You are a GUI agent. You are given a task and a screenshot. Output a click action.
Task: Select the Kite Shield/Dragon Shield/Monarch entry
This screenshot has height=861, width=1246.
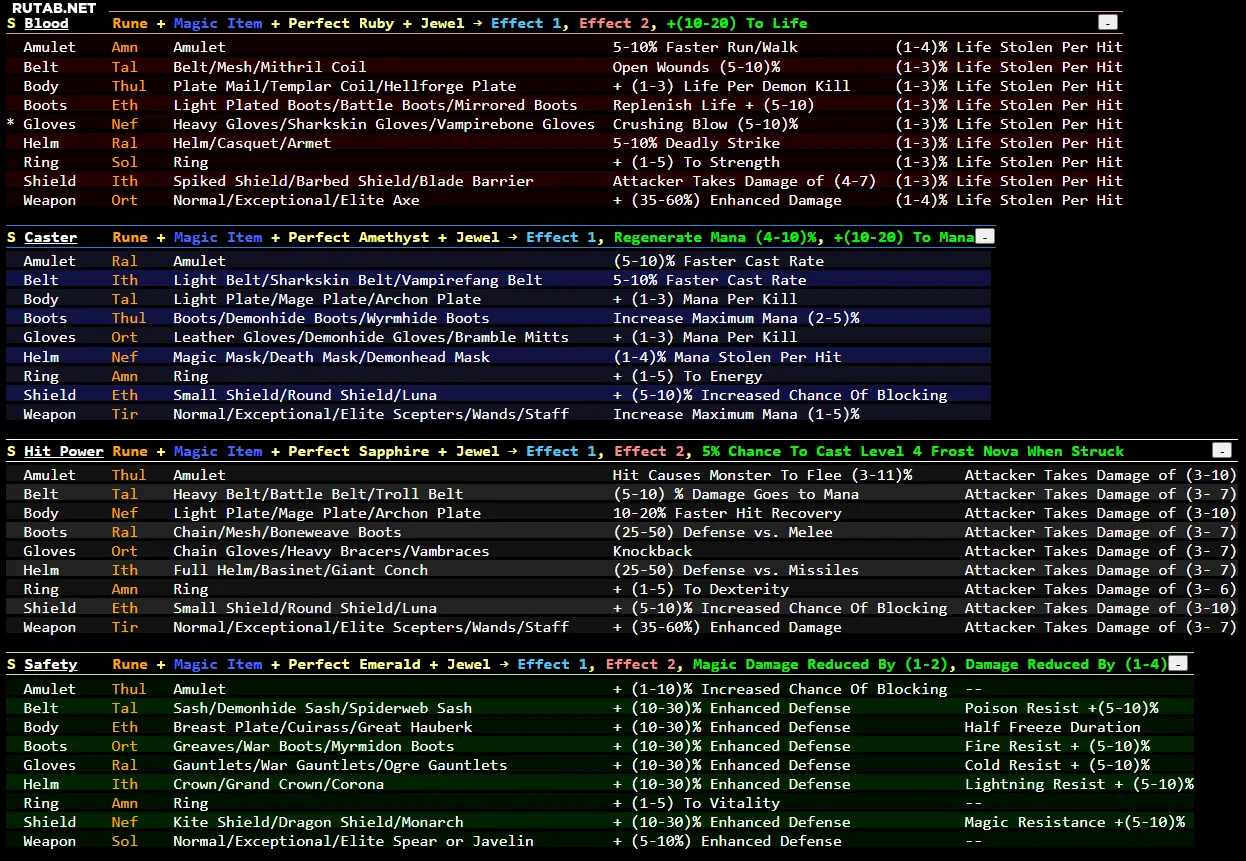[318, 822]
